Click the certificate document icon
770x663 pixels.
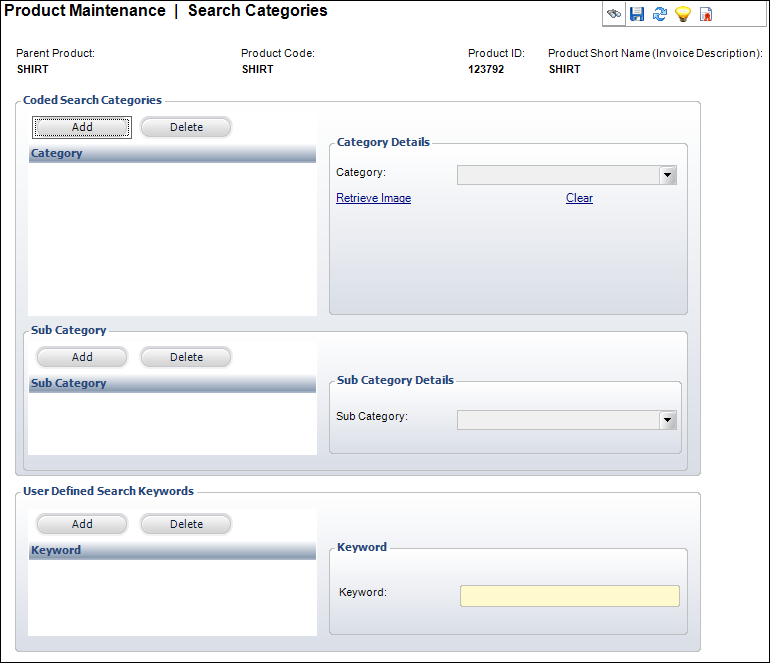pyautogui.click(x=706, y=14)
